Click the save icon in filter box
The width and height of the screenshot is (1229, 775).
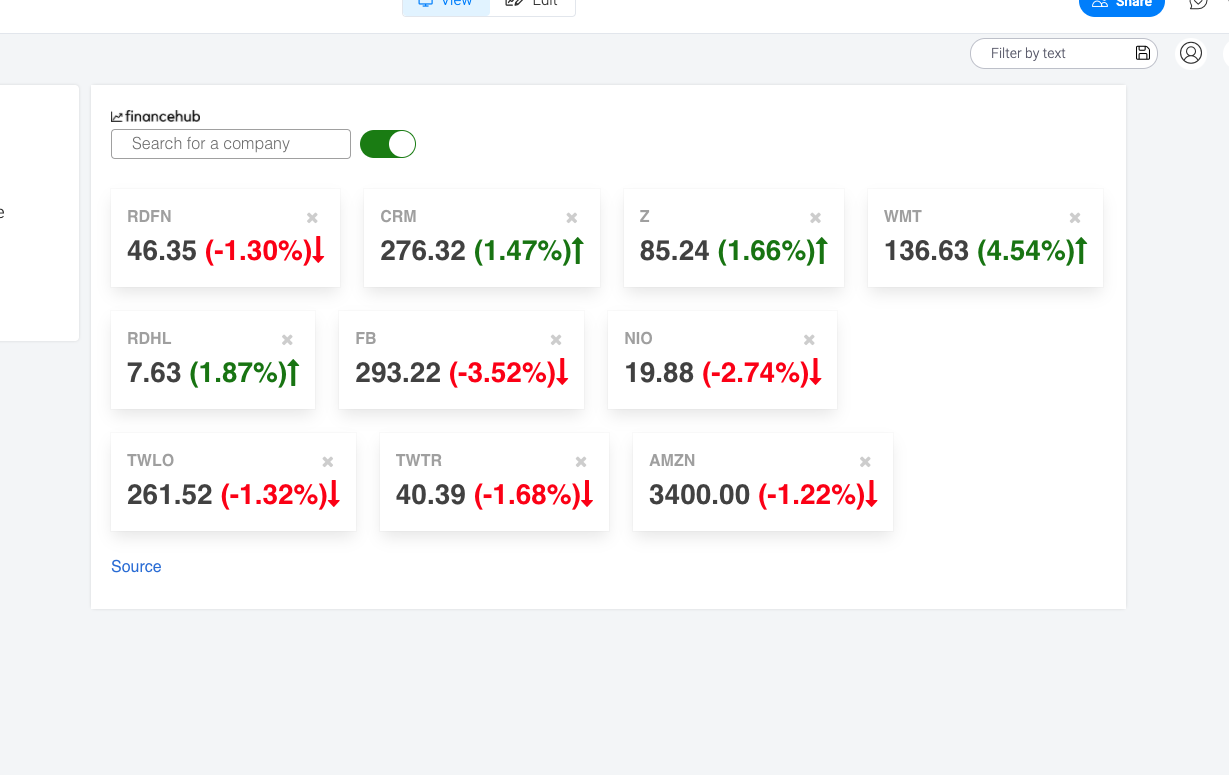coord(1143,53)
